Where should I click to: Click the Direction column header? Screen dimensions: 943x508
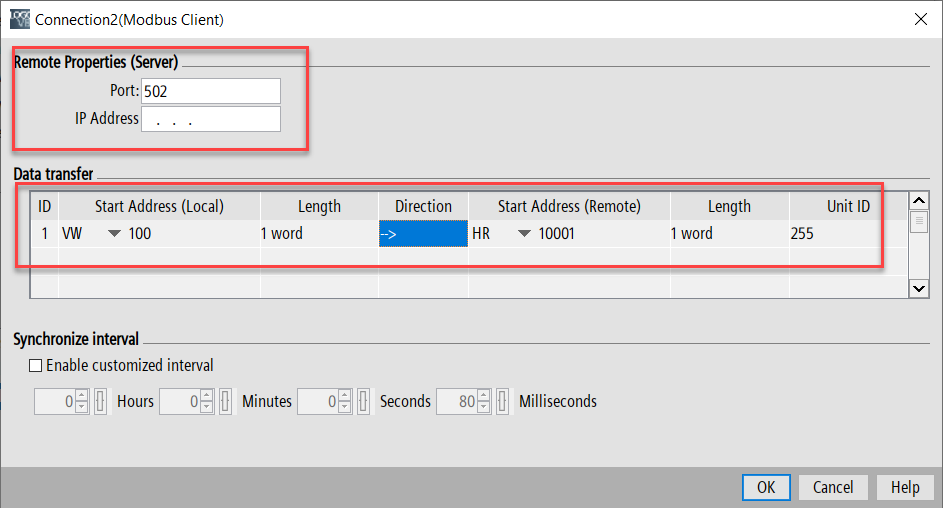[x=423, y=206]
